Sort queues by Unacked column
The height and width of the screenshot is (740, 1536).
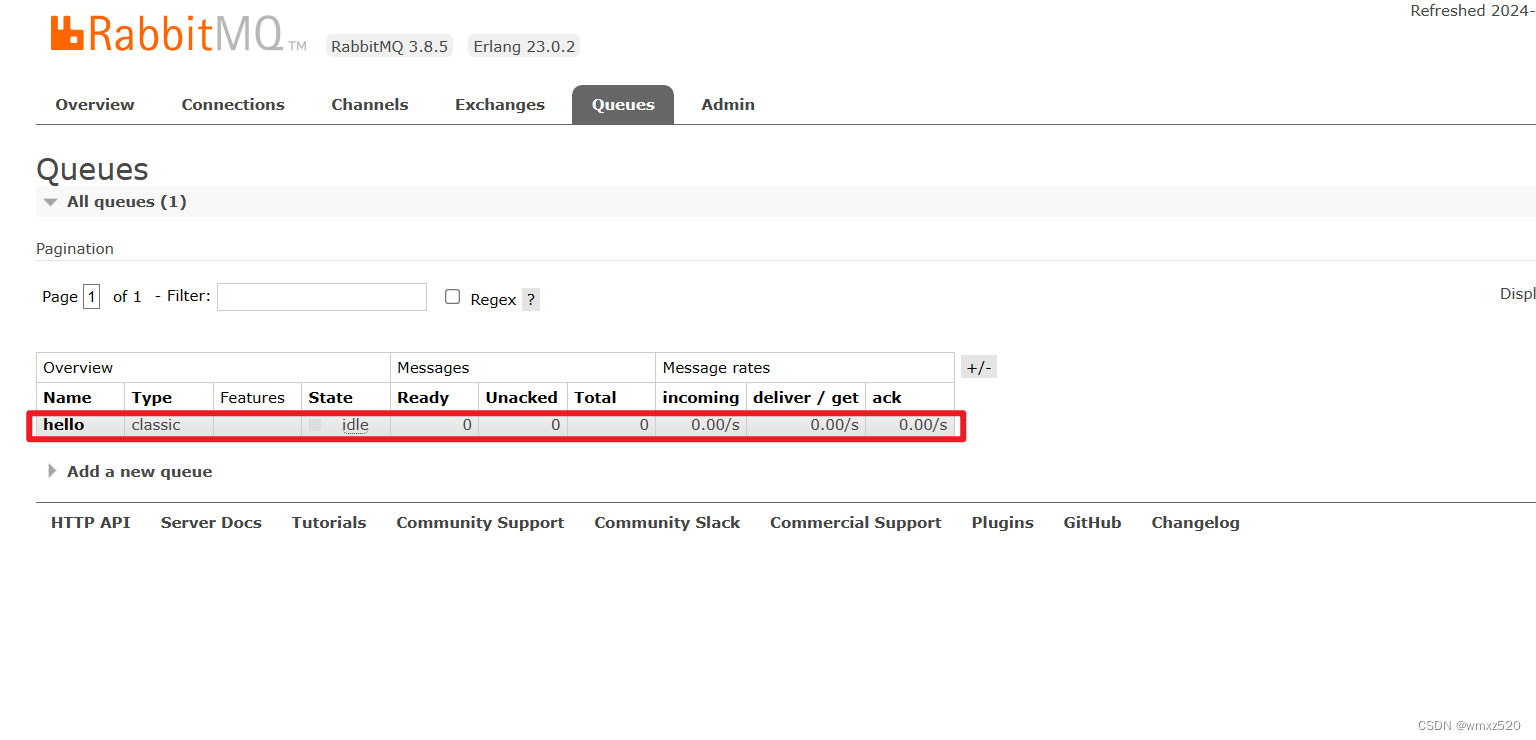(522, 398)
